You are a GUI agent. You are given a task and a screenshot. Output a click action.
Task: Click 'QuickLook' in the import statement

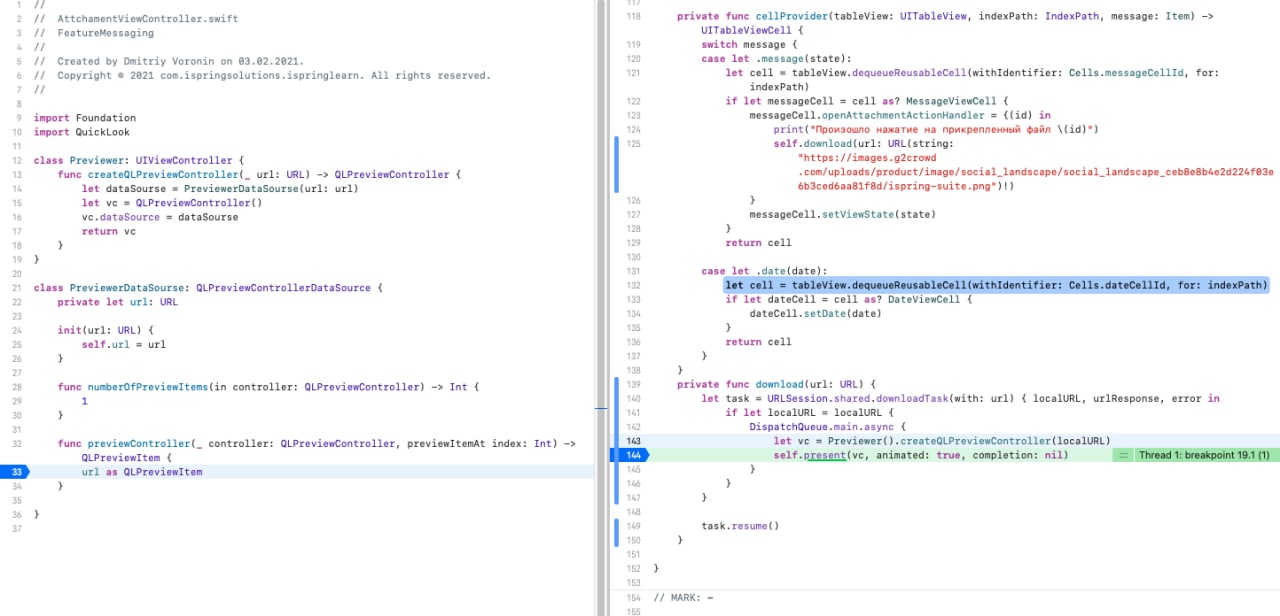(x=102, y=132)
